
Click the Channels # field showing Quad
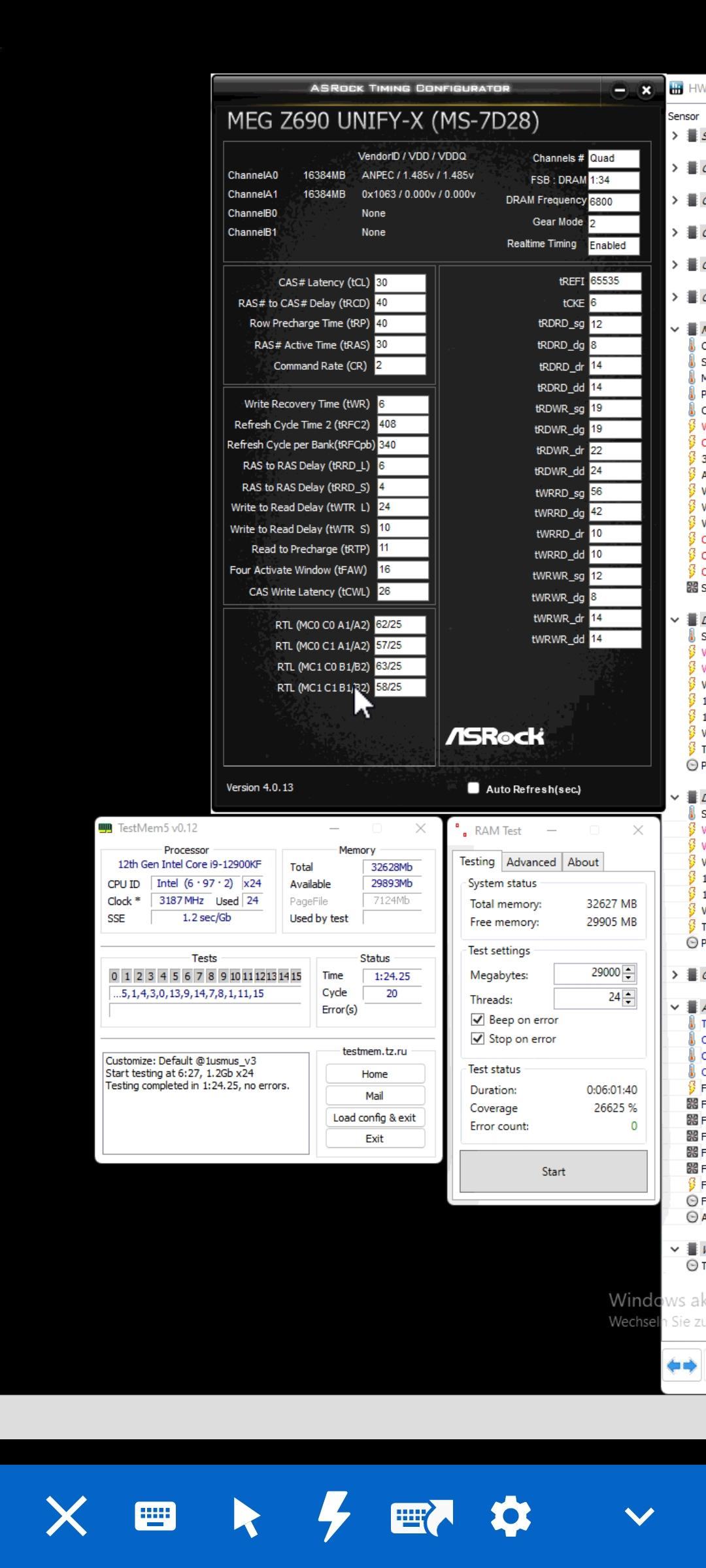(x=614, y=158)
